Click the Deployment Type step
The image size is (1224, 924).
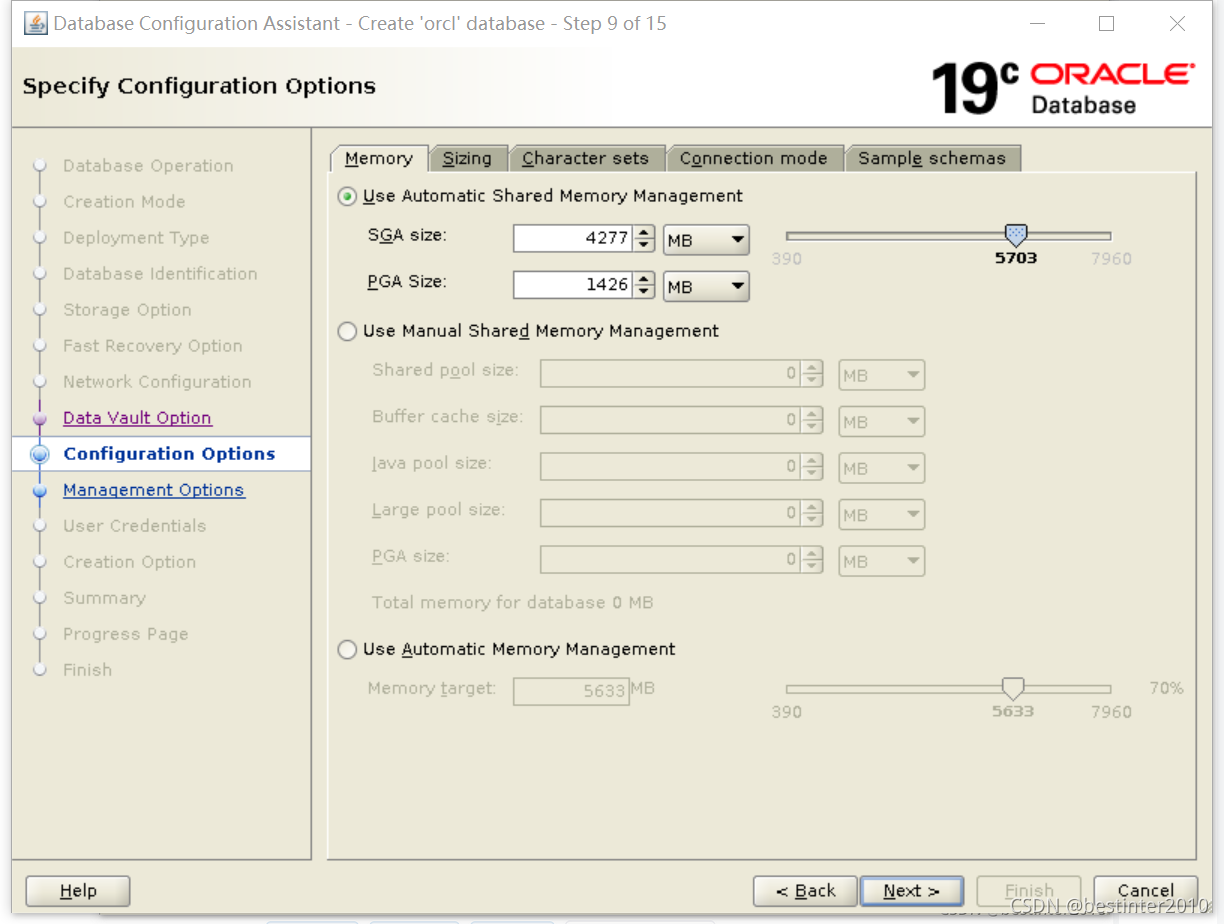pos(136,238)
